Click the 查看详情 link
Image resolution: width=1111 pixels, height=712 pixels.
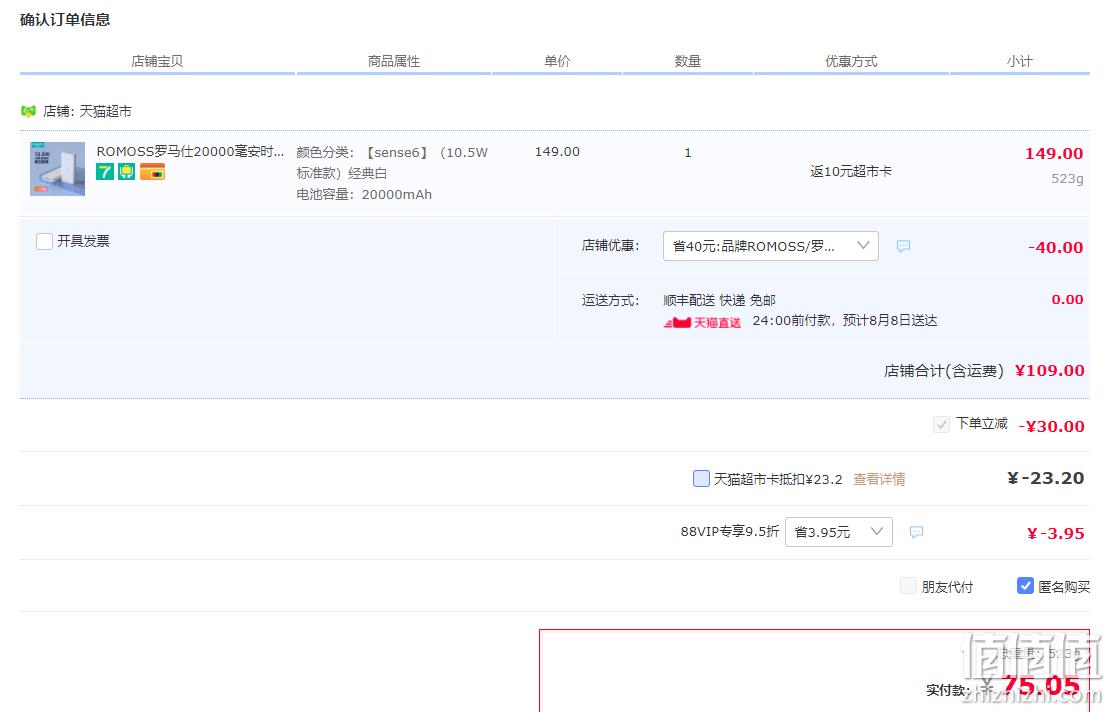click(x=879, y=480)
